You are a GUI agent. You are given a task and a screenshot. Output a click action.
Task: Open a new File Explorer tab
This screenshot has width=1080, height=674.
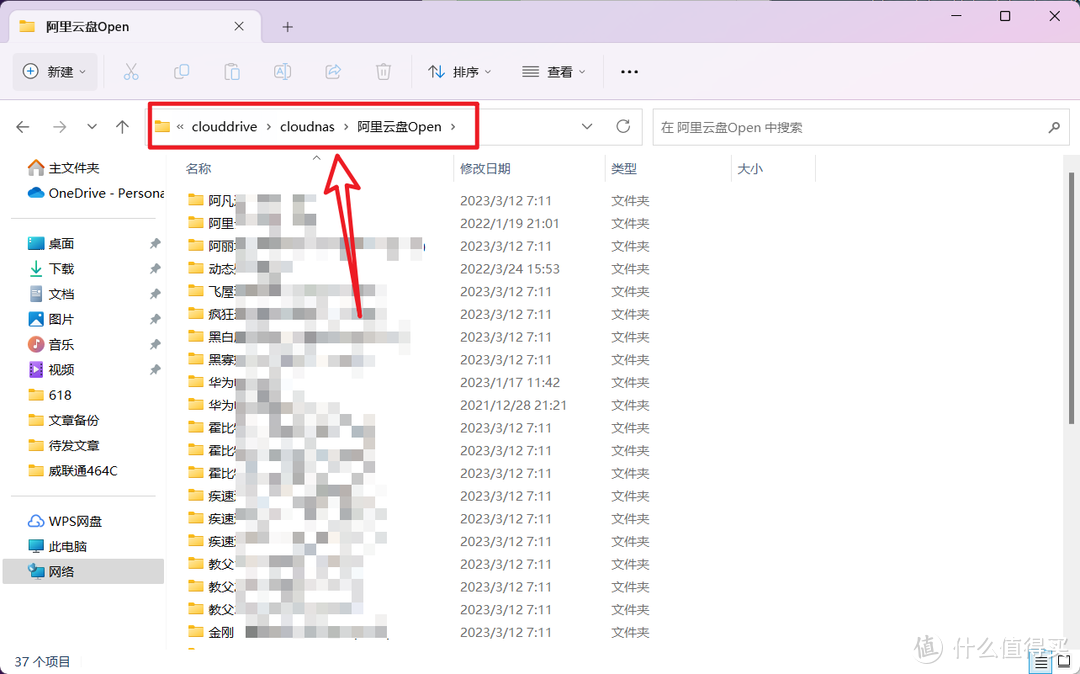click(287, 26)
